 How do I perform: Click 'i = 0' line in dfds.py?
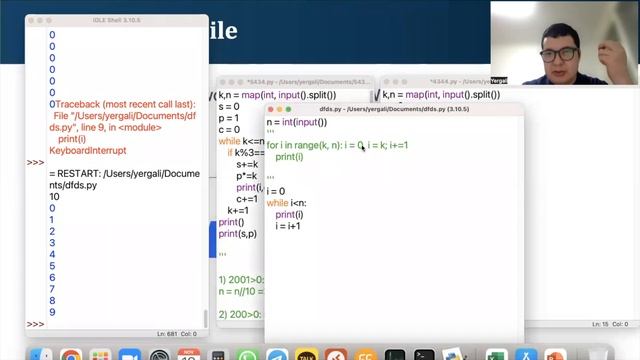(276, 191)
